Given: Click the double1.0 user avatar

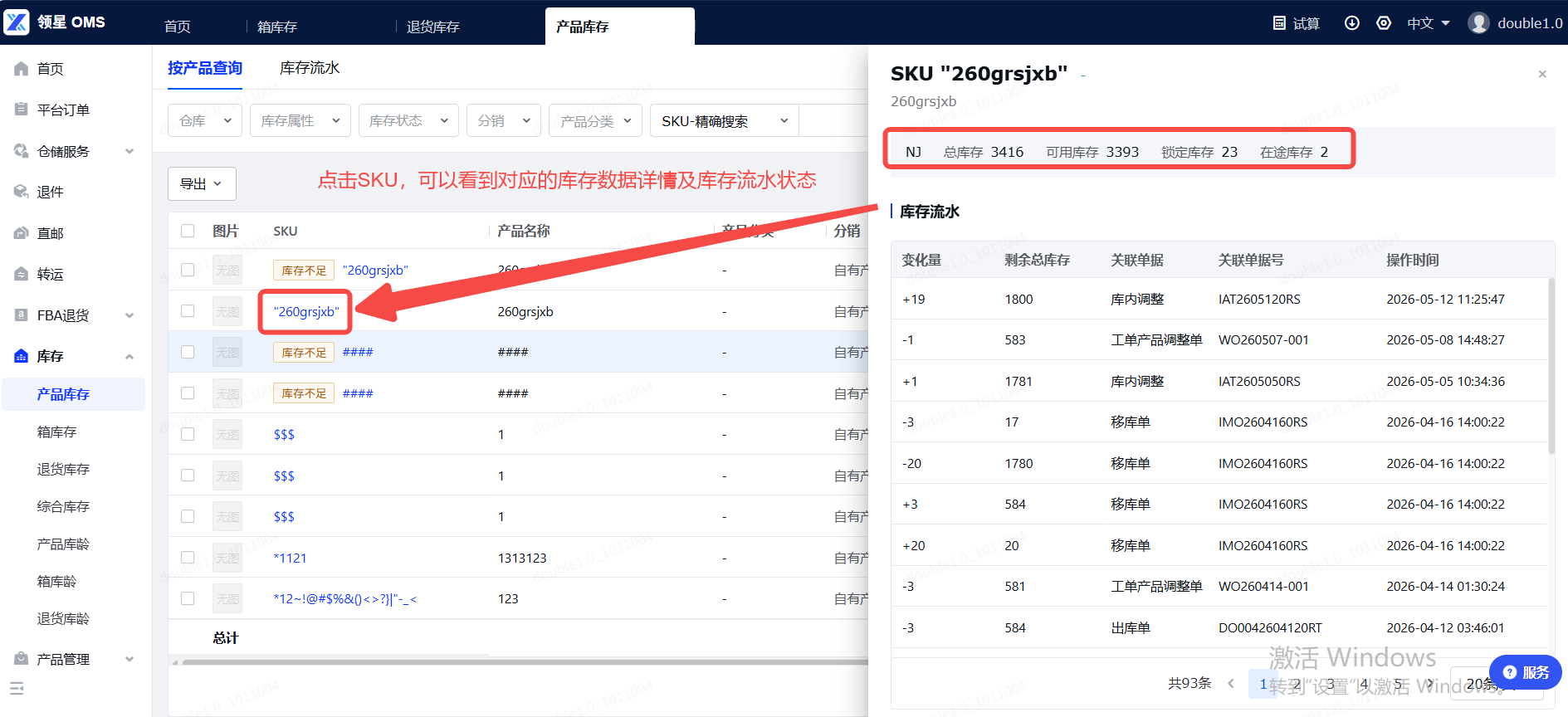Looking at the screenshot, I should [1478, 23].
